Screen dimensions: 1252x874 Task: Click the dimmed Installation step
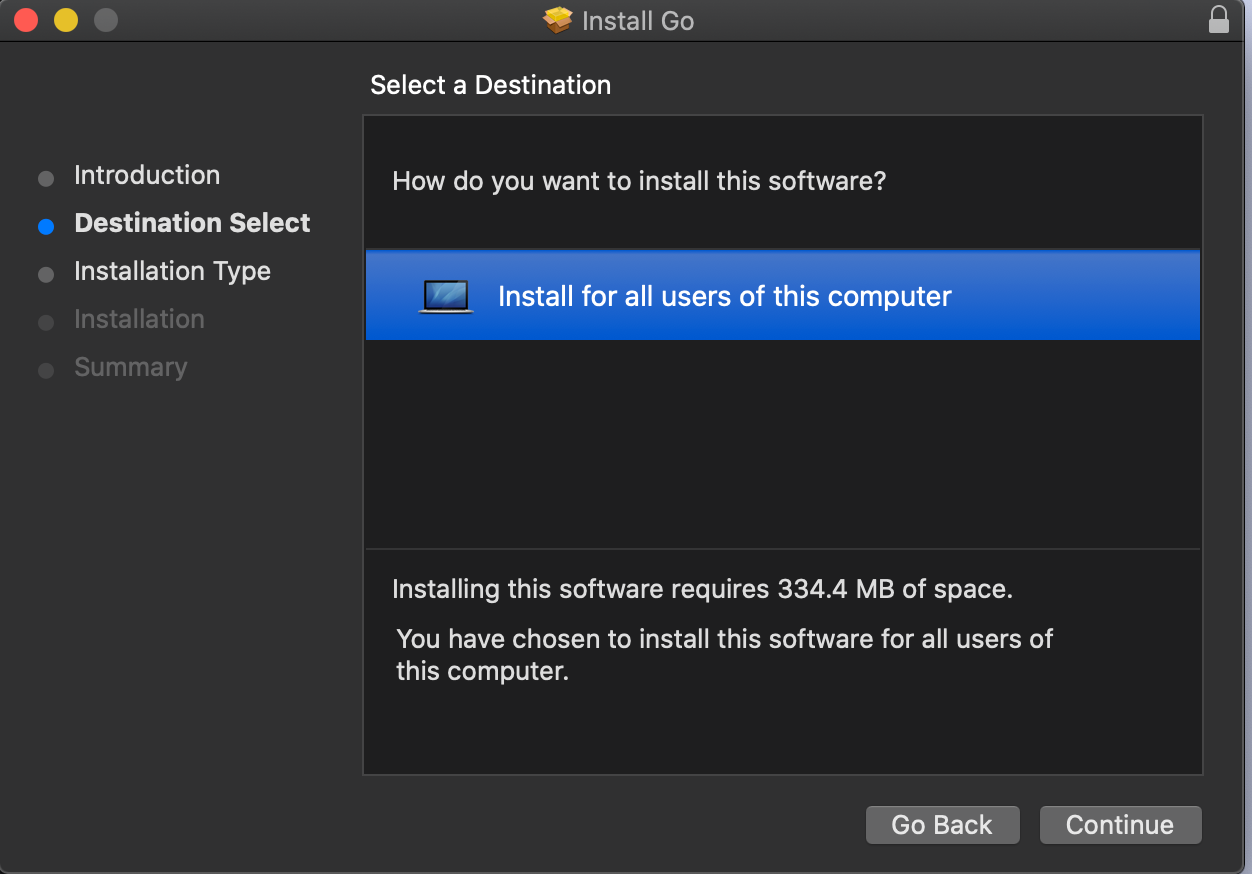click(139, 319)
